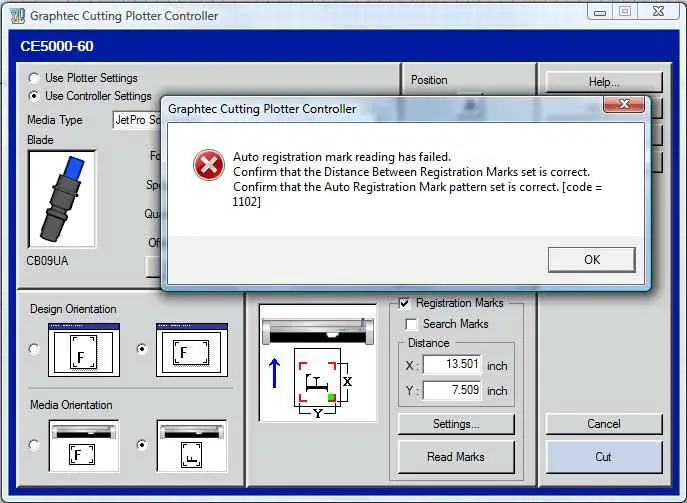Select Use Plotter Settings radio button
The height and width of the screenshot is (503, 687).
tap(34, 78)
